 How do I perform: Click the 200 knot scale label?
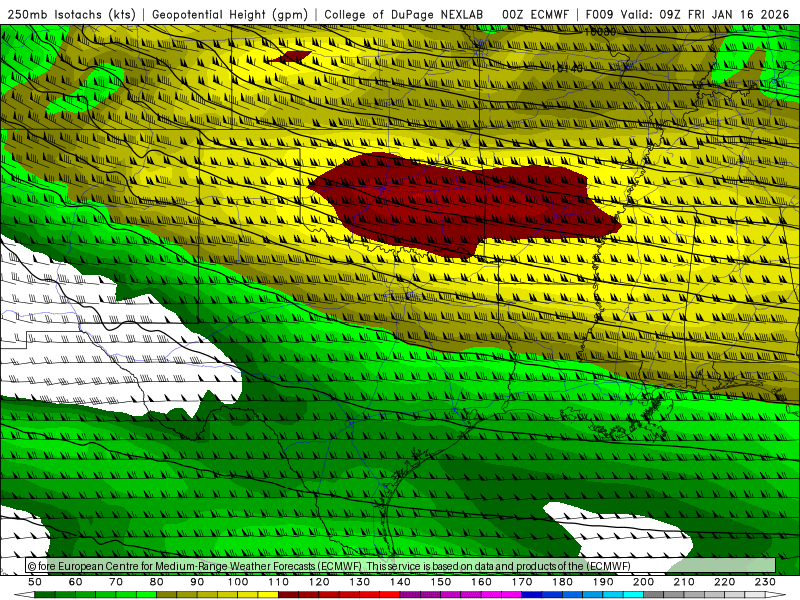point(643,582)
